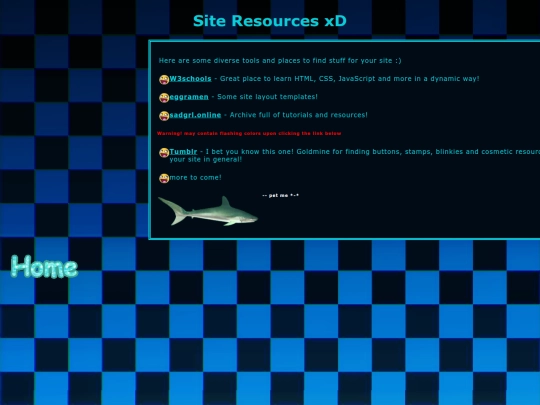
Task: Click 'I bet you know this one!' text
Action: pyautogui.click(x=249, y=152)
